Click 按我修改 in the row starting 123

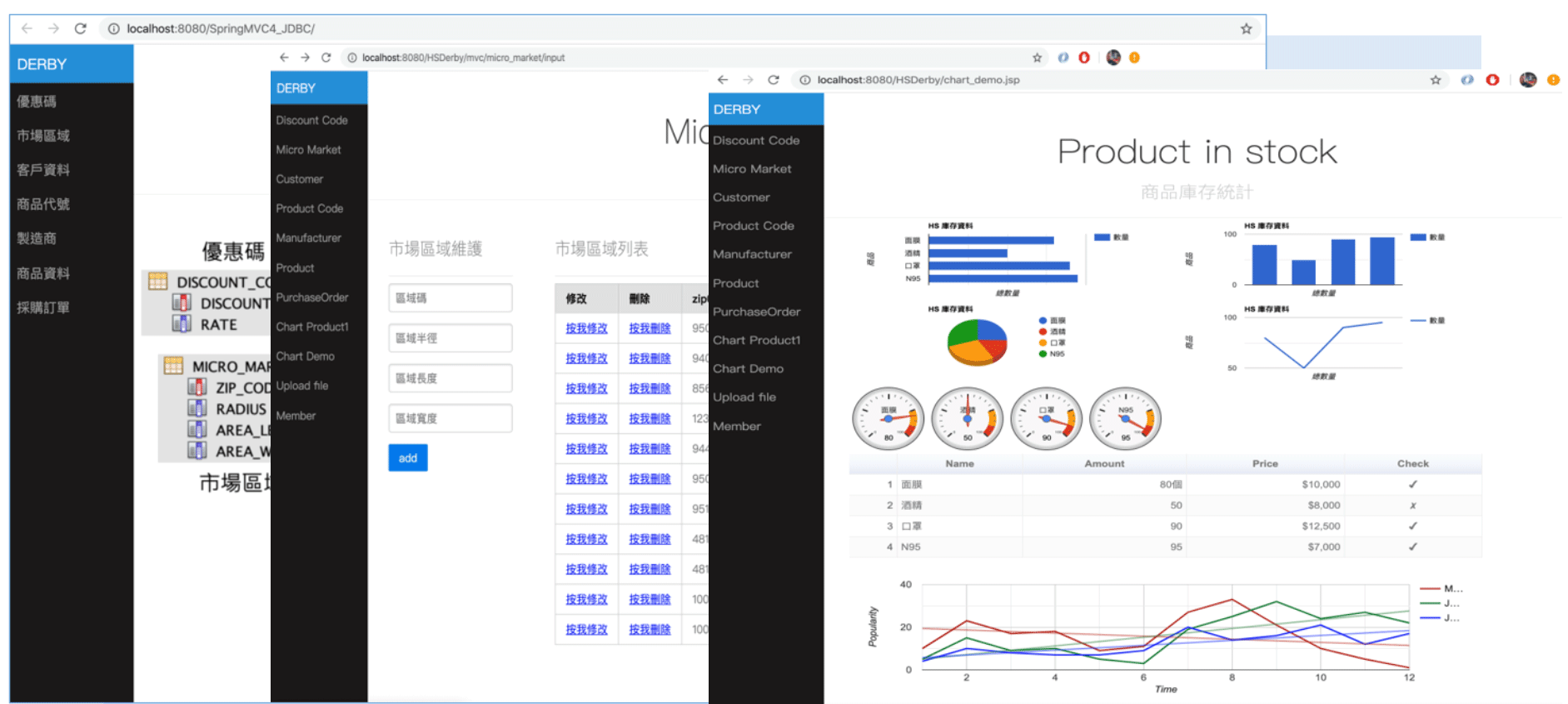586,418
